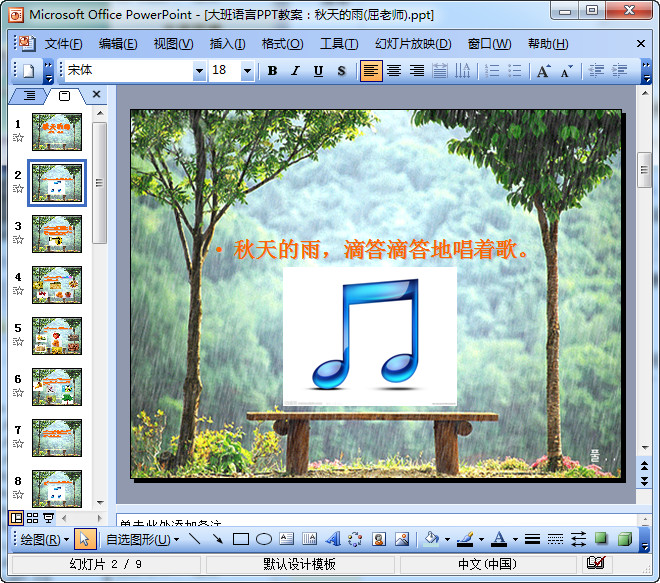Open 格式(O) menu
This screenshot has width=660, height=583.
[x=282, y=44]
